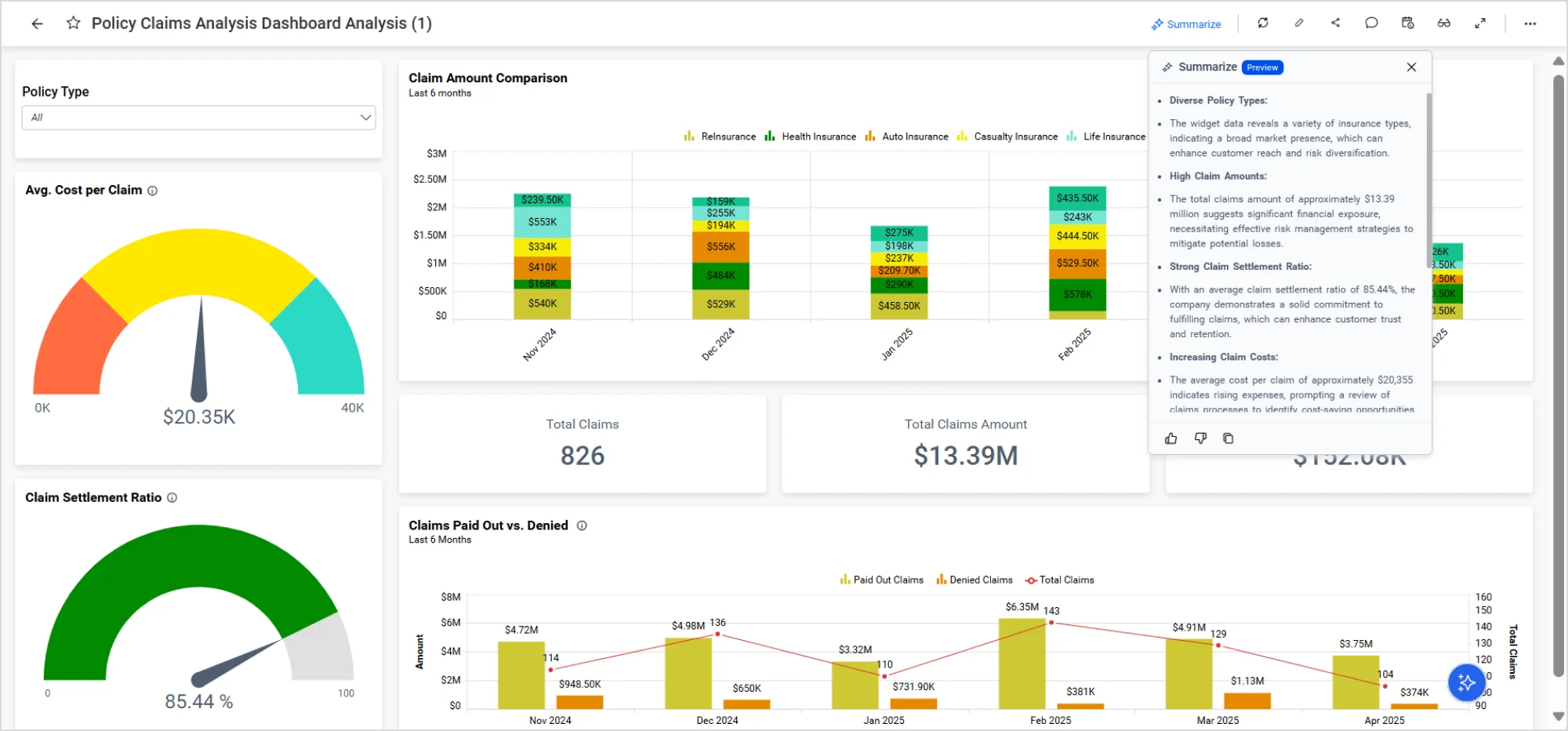
Task: Click the Summarize button in top toolbar
Action: (1186, 24)
